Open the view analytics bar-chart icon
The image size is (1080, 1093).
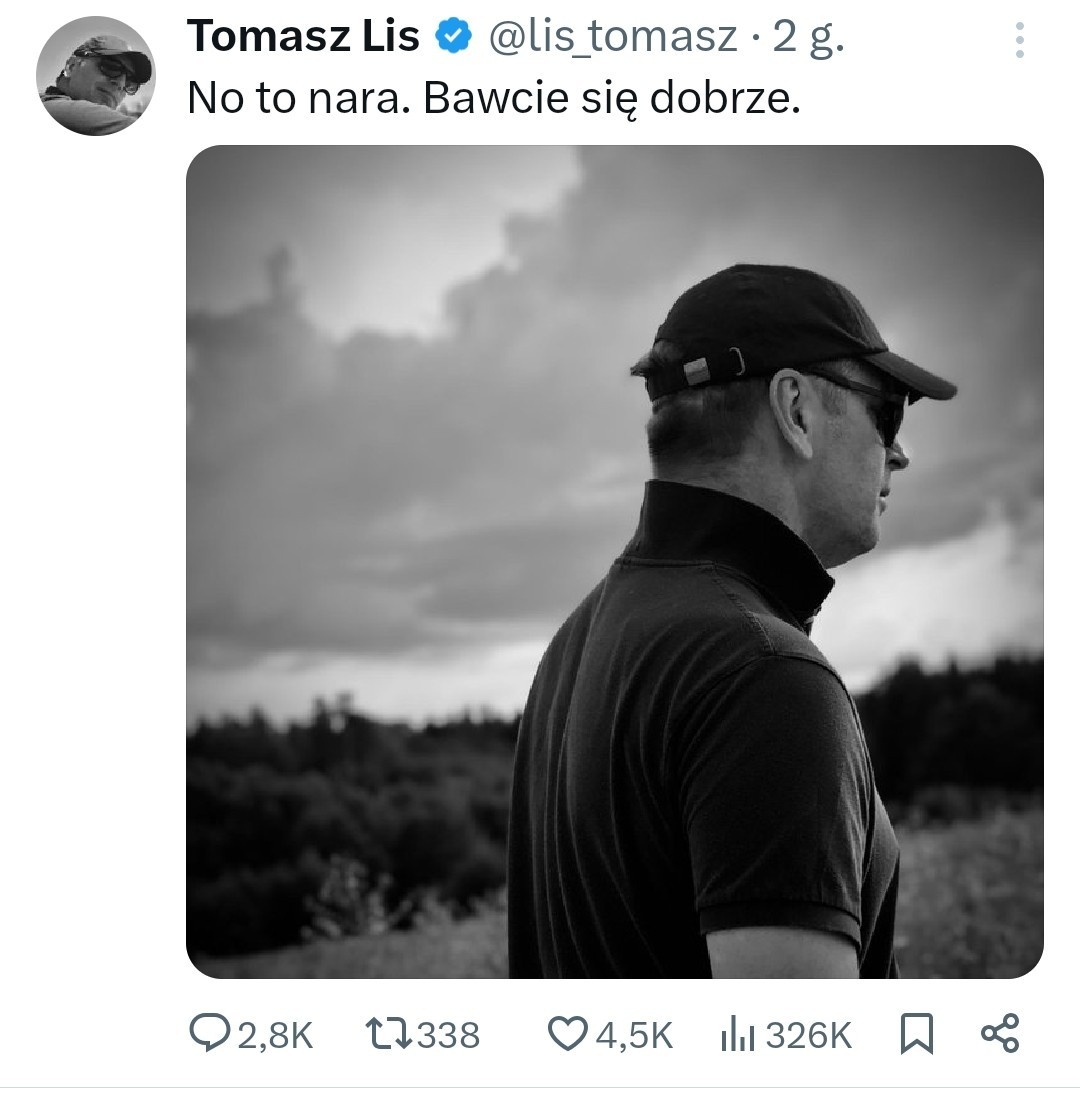[737, 1035]
